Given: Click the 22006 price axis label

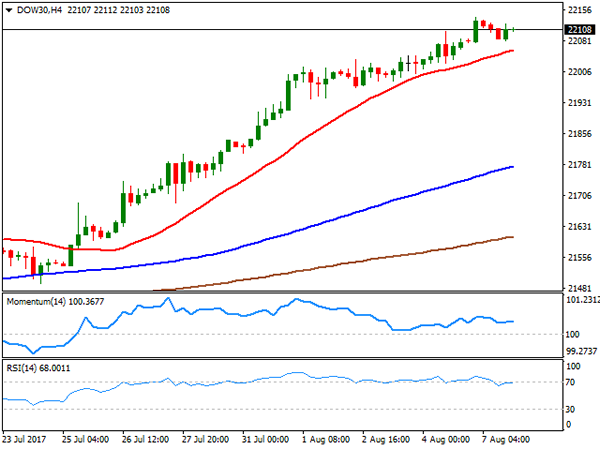Looking at the screenshot, I should coord(579,72).
